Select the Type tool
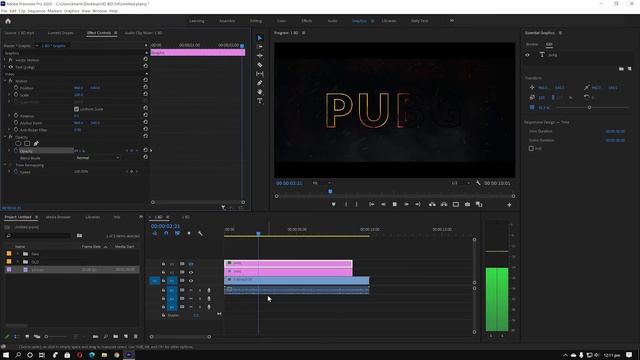Image resolution: width=640 pixels, height=360 pixels. pos(260,101)
